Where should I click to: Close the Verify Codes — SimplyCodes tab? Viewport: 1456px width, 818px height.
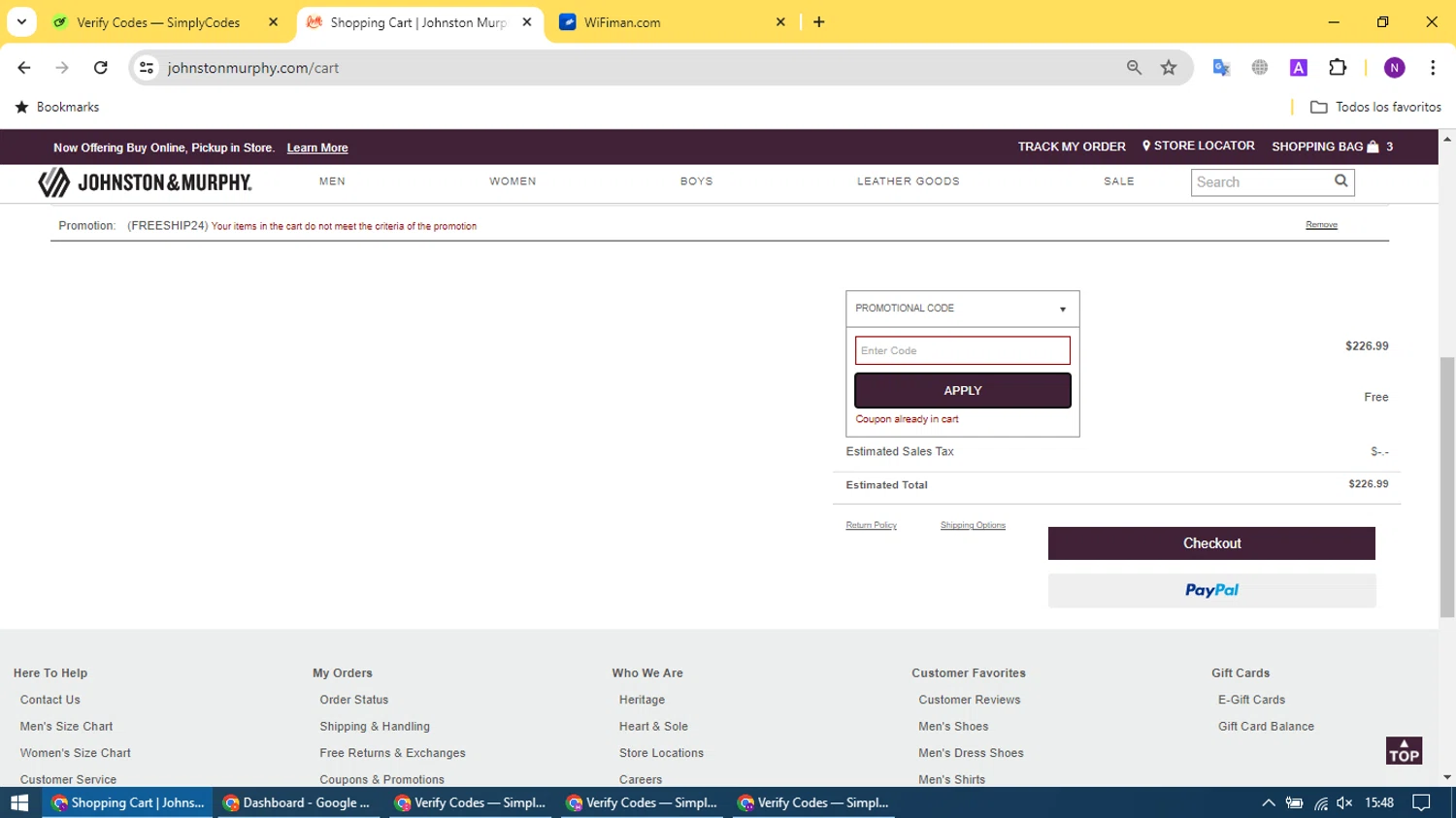point(274,22)
